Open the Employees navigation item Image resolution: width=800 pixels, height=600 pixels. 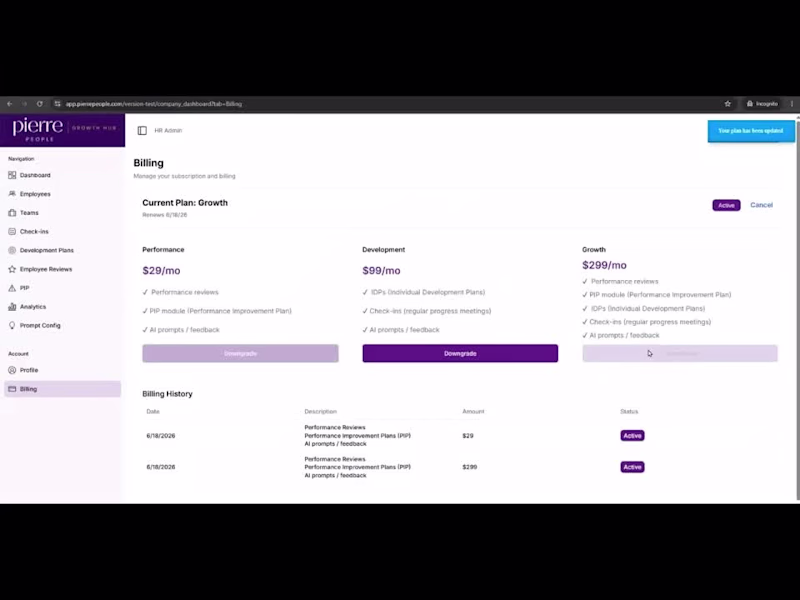click(x=35, y=194)
